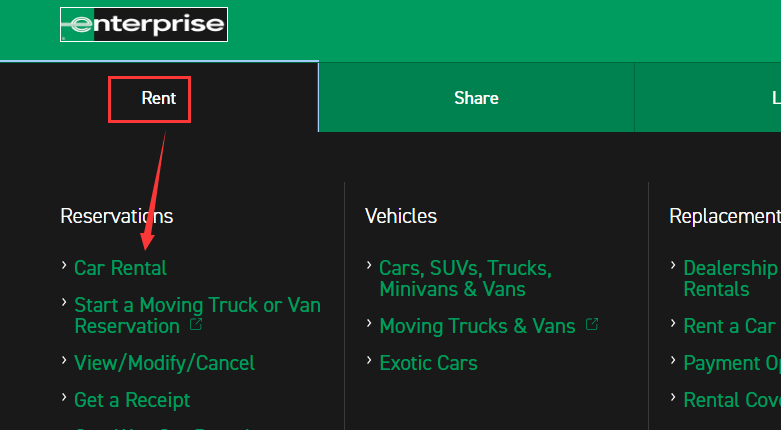781x430 pixels.
Task: Open the Car Rental link
Action: coord(121,268)
